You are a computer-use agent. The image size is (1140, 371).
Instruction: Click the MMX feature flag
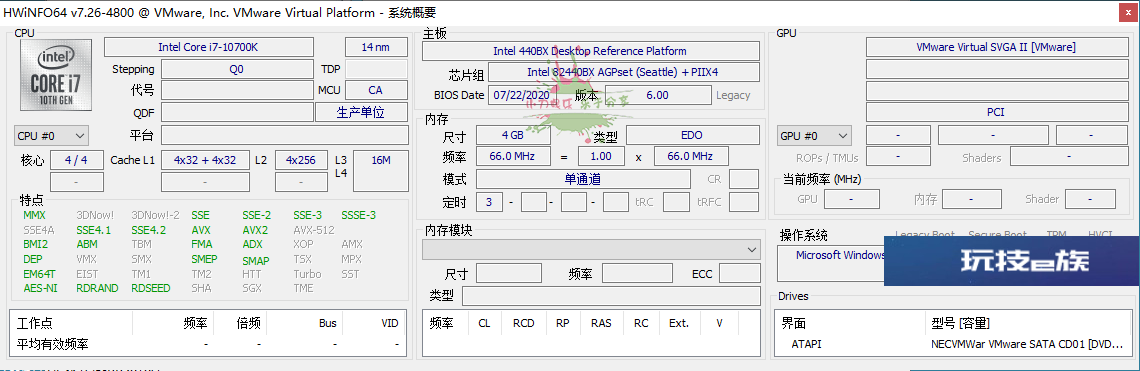tap(34, 215)
